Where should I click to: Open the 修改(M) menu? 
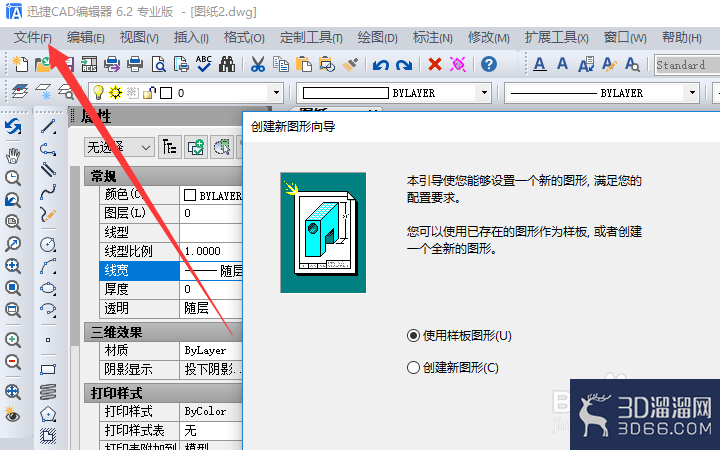coord(489,37)
